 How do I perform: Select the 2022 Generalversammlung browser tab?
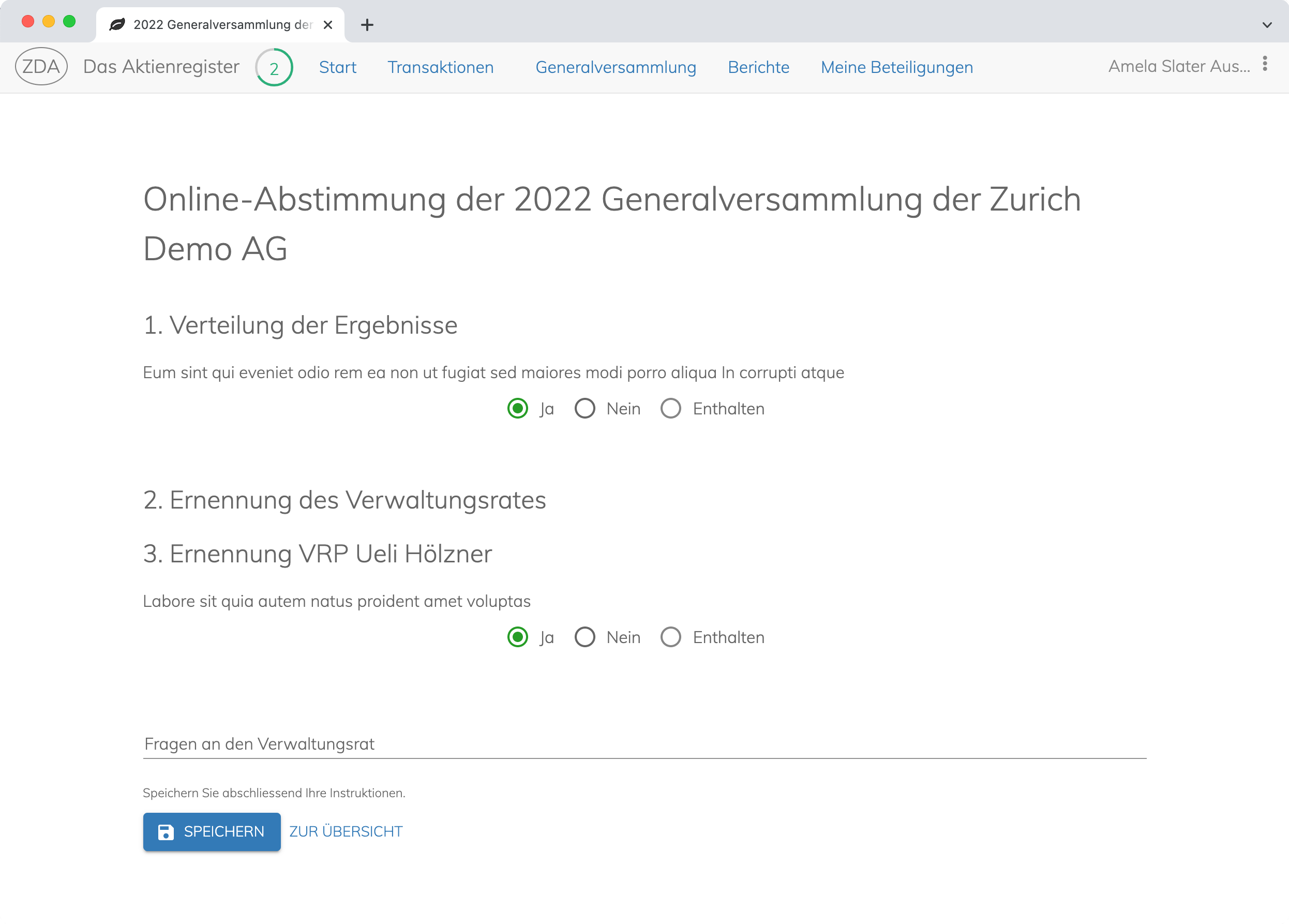pyautogui.click(x=220, y=24)
